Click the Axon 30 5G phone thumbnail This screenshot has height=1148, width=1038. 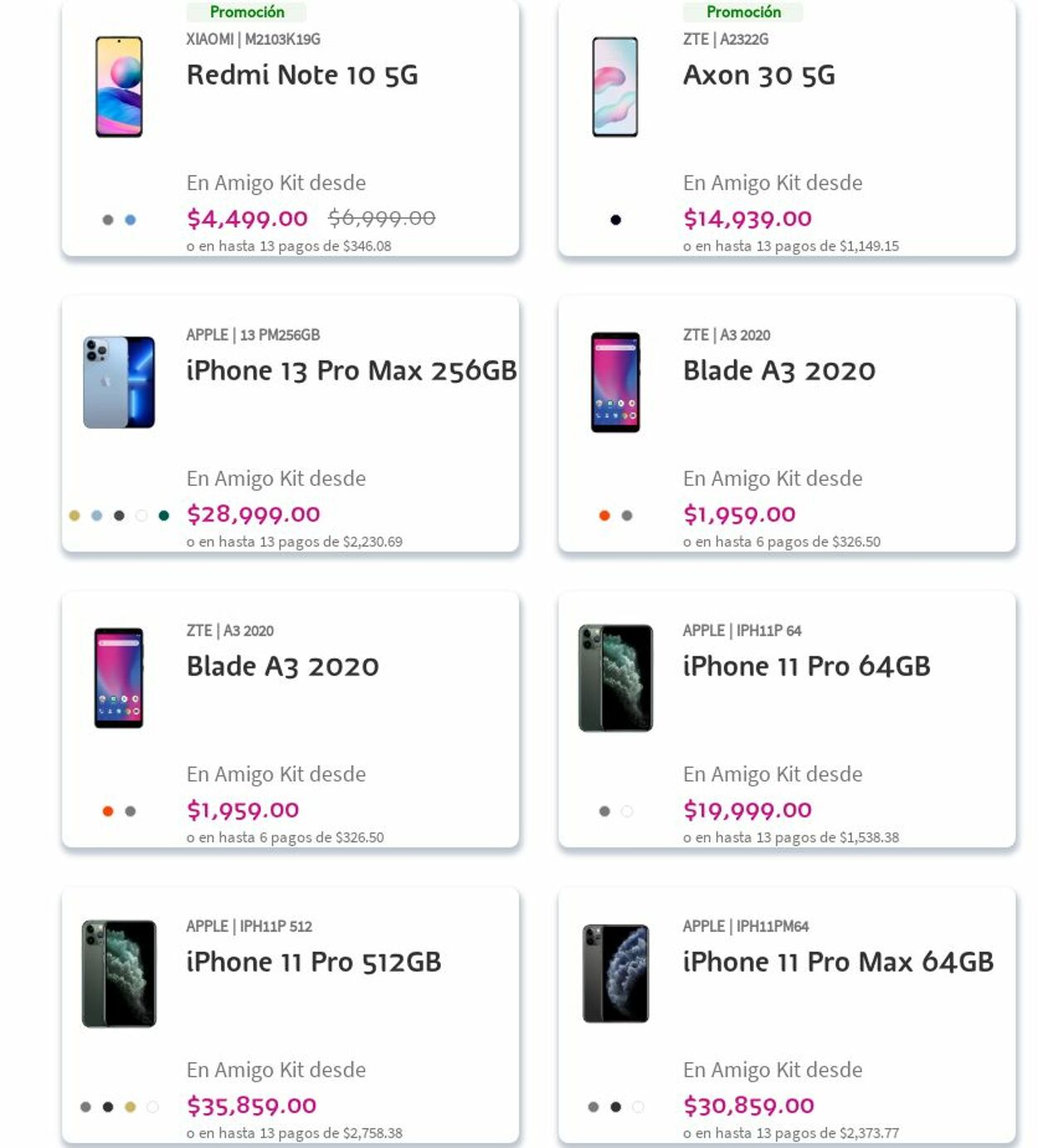pyautogui.click(x=615, y=86)
